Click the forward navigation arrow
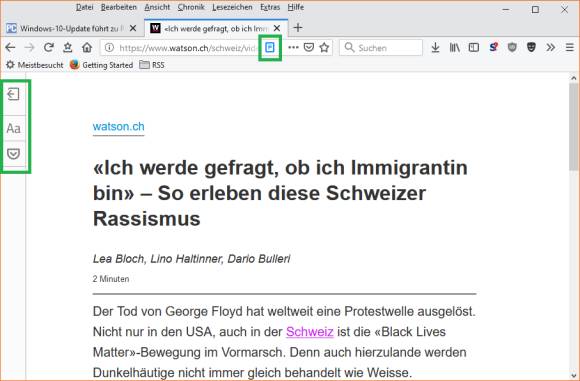Image resolution: width=580 pixels, height=381 pixels. pyautogui.click(x=29, y=47)
